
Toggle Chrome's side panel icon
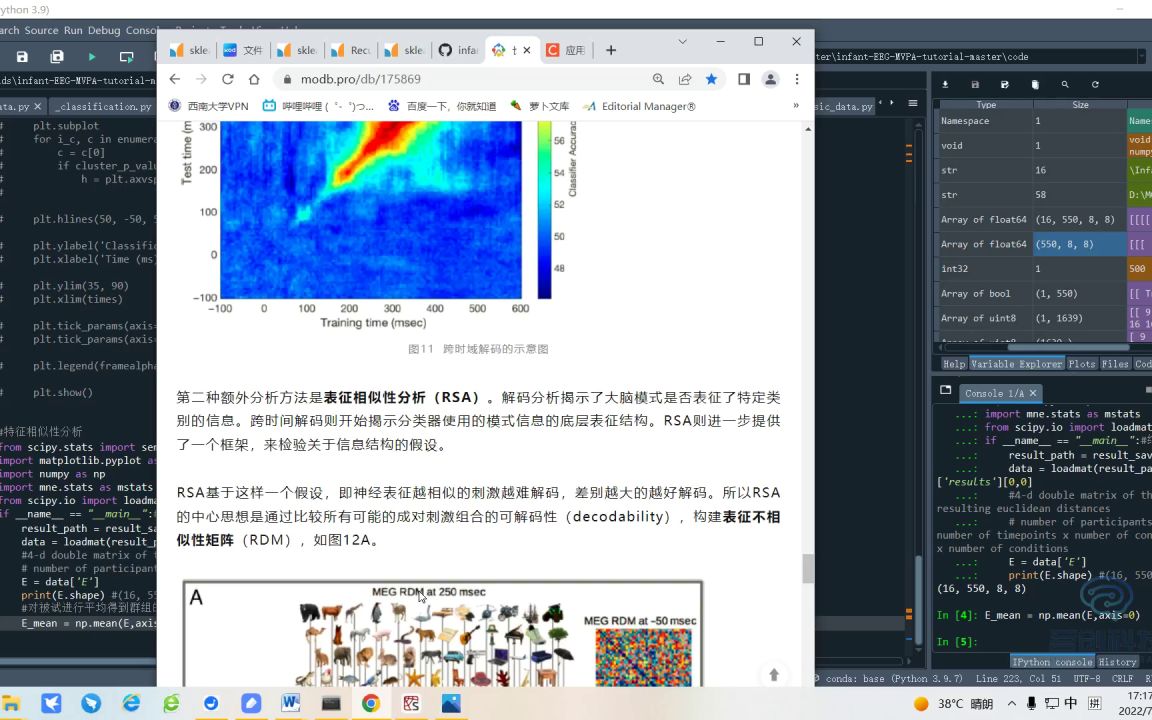pos(742,79)
